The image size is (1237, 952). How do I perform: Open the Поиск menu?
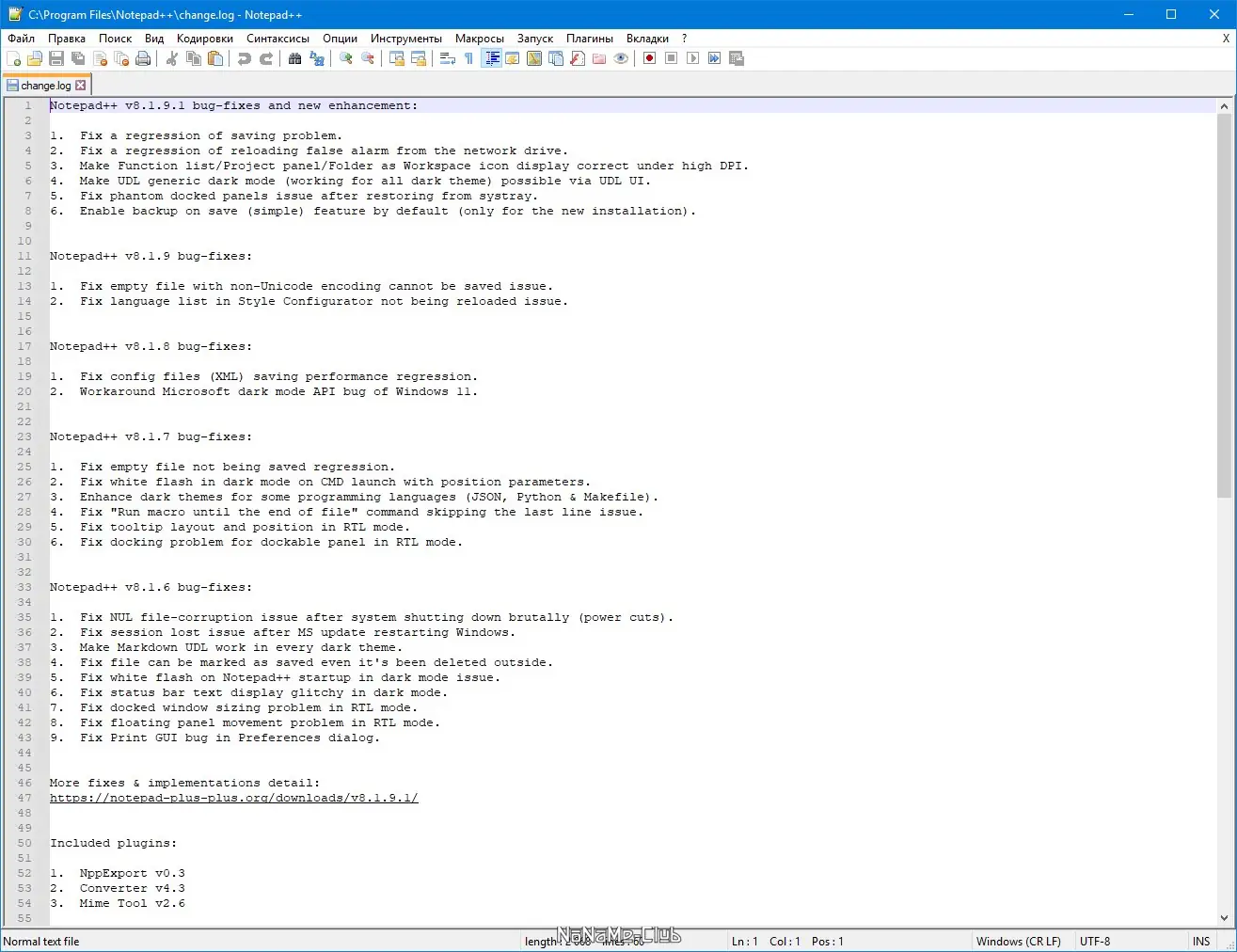(115, 39)
